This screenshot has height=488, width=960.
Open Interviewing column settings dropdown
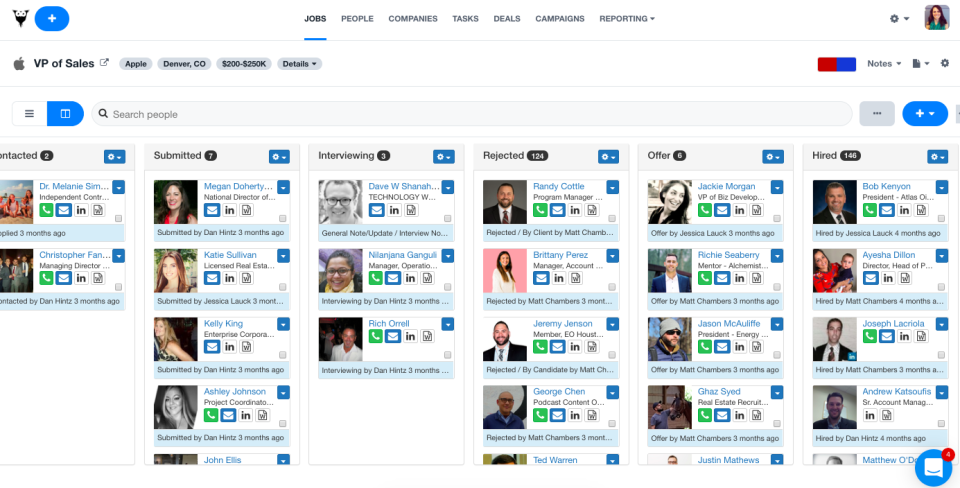point(444,157)
